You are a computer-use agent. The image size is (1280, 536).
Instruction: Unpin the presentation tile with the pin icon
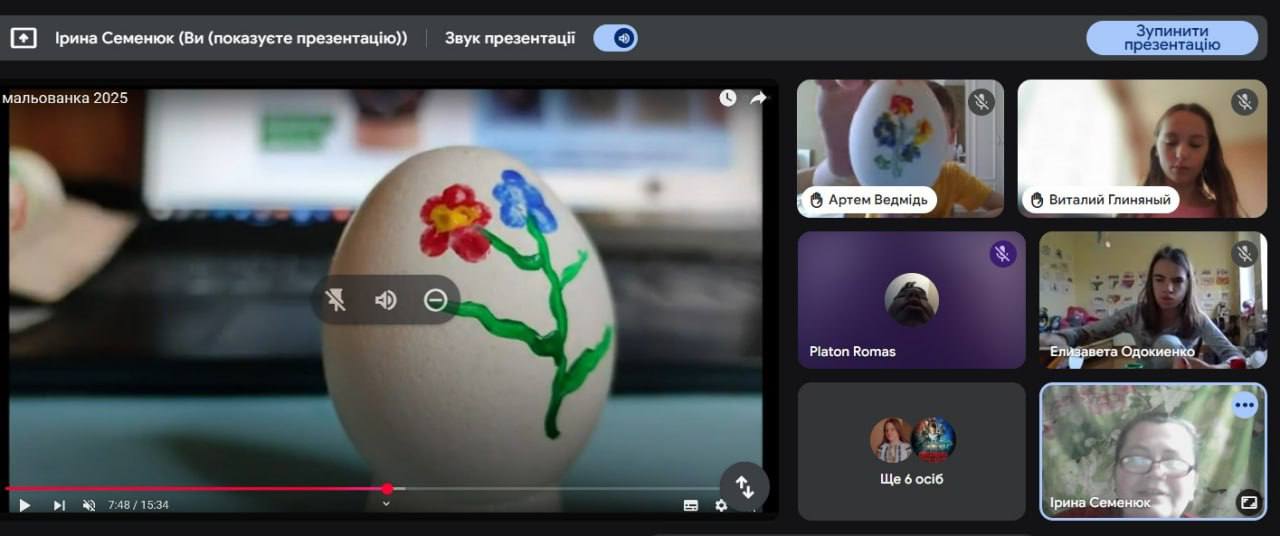[336, 300]
